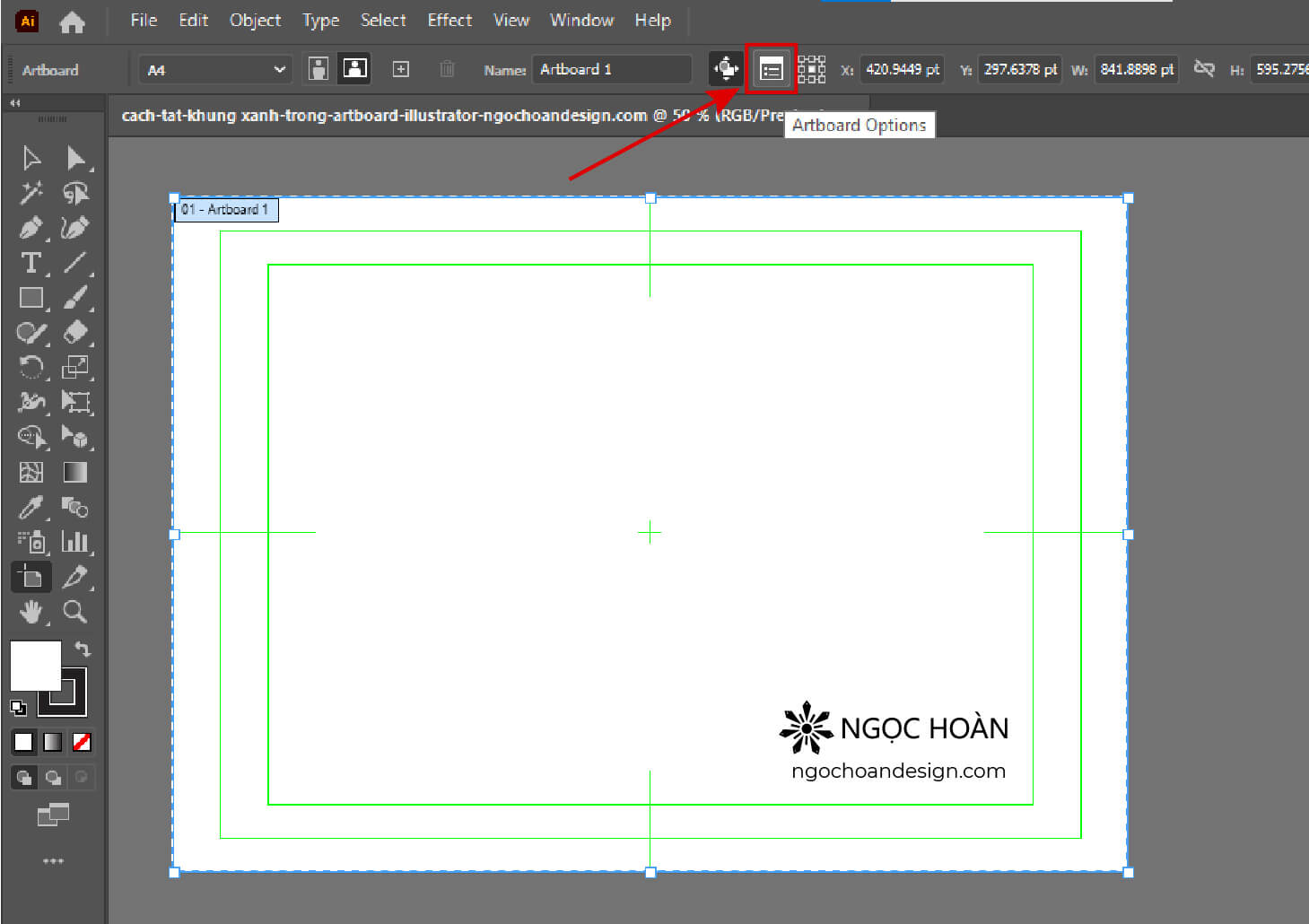Image resolution: width=1309 pixels, height=924 pixels.
Task: Switch artboard to portrait orientation
Action: [x=318, y=69]
